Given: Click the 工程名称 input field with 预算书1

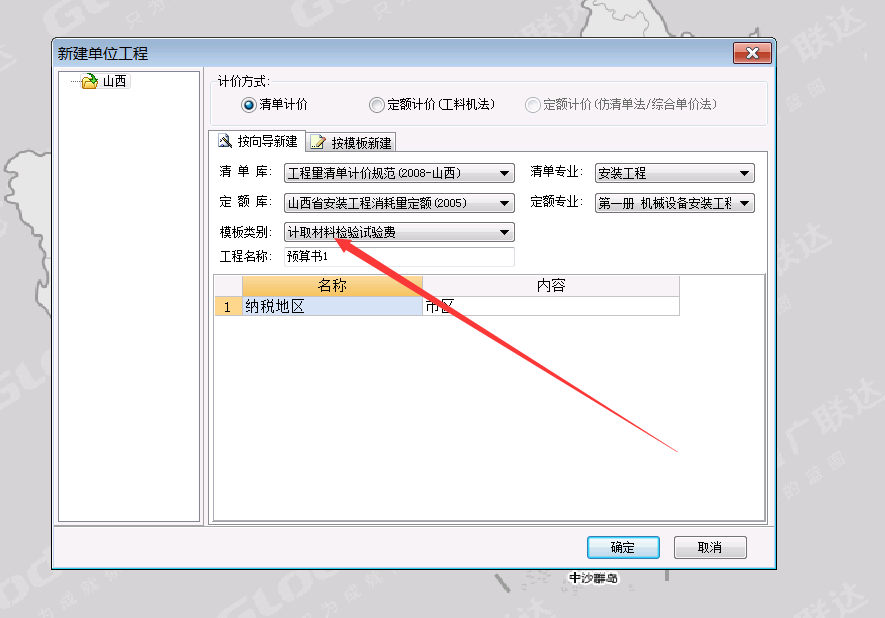Looking at the screenshot, I should 399,256.
